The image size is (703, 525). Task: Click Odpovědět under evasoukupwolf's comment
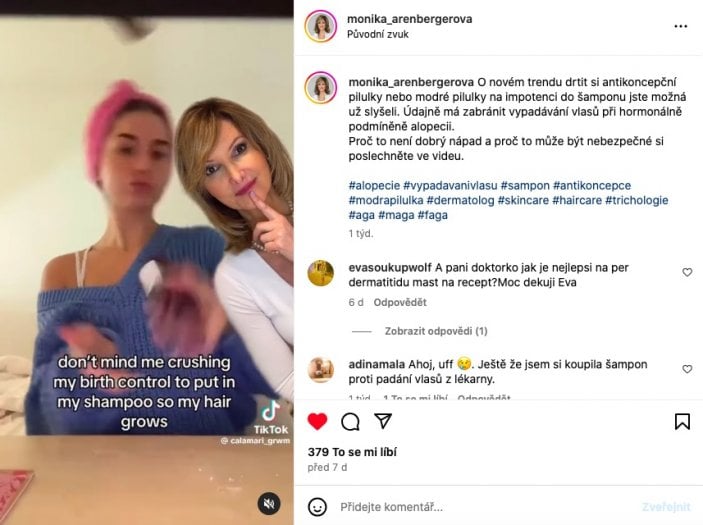(400, 302)
